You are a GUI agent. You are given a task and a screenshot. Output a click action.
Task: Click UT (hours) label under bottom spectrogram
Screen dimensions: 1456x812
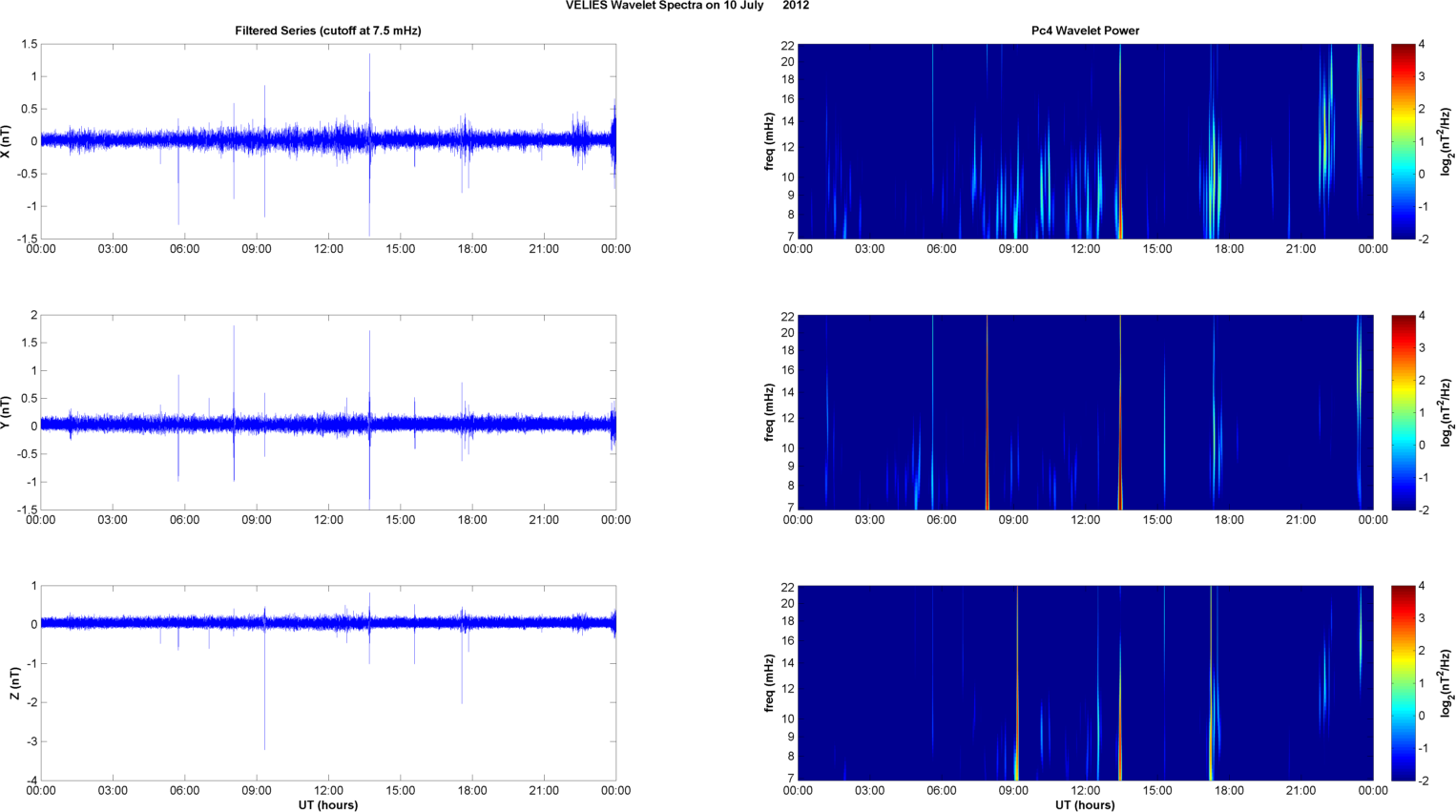[1085, 804]
